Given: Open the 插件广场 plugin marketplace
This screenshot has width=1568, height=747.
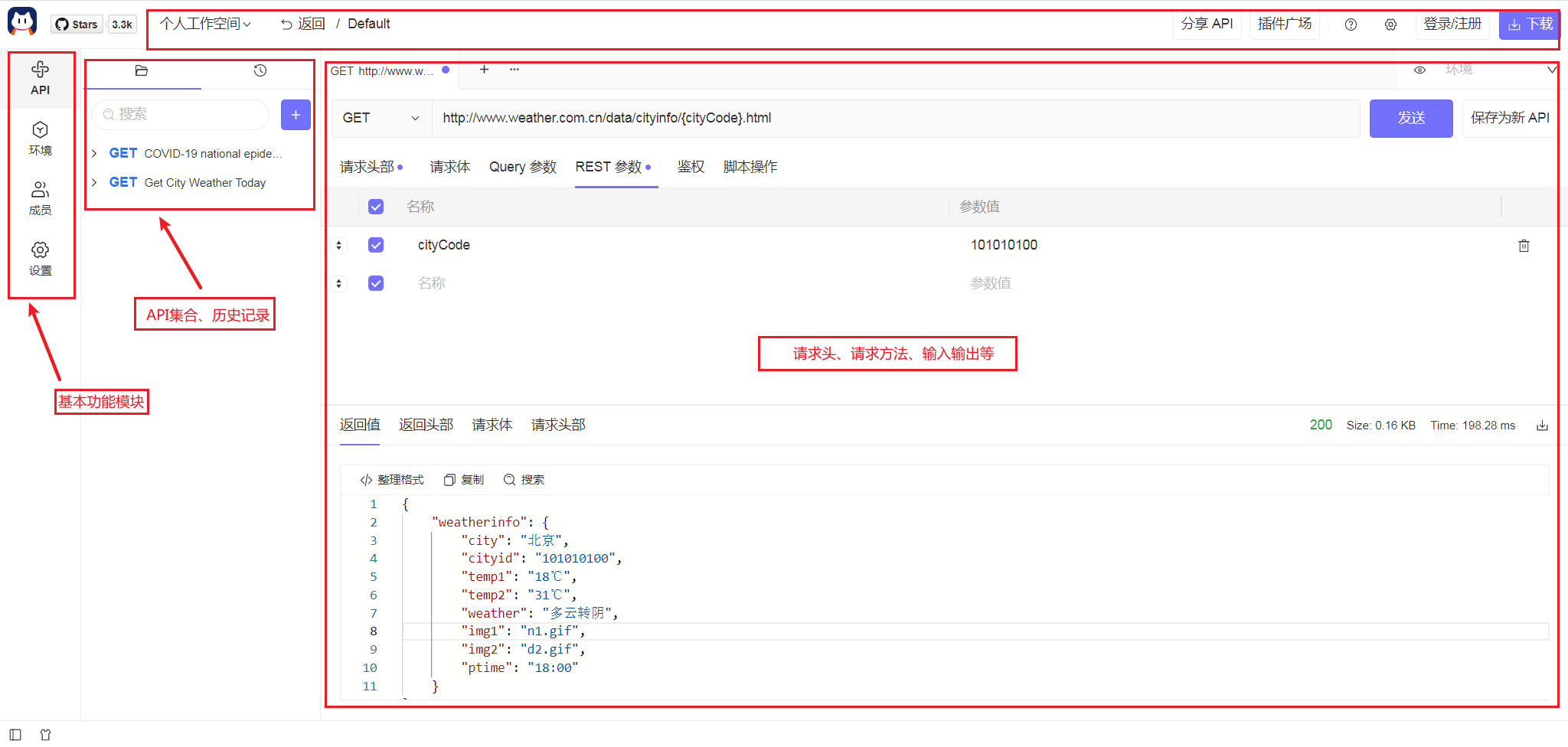Looking at the screenshot, I should click(x=1285, y=24).
